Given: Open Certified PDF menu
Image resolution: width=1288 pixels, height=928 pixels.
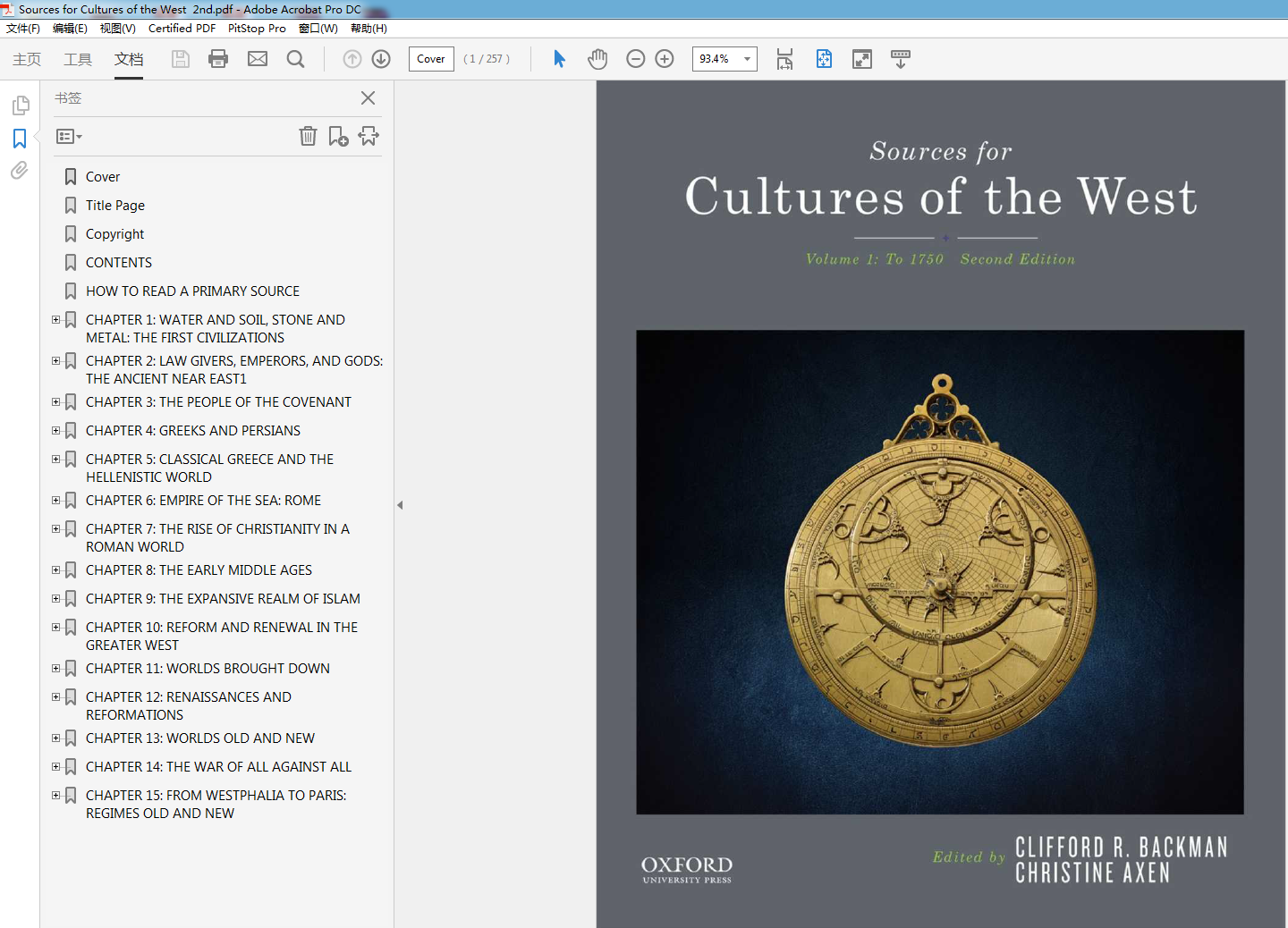Looking at the screenshot, I should pos(182,29).
